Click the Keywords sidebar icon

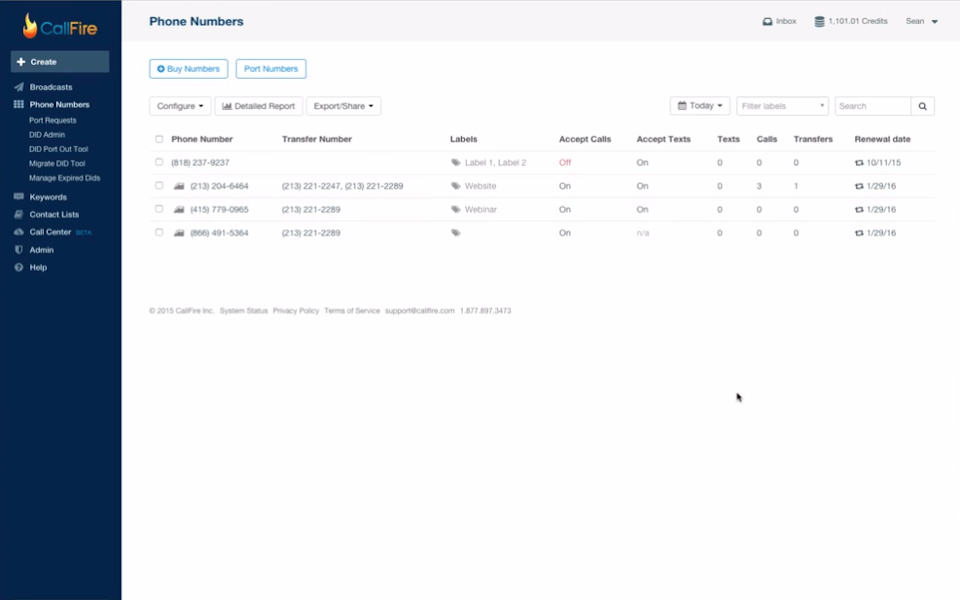18,197
